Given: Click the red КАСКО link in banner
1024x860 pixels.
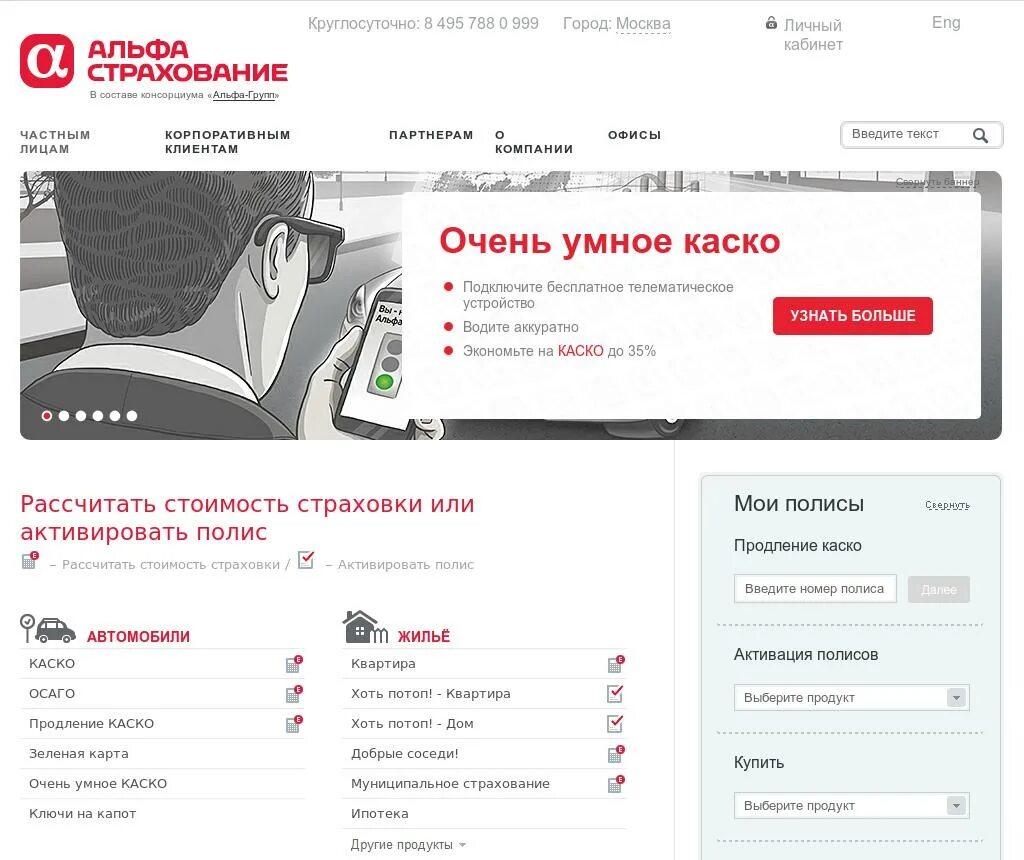Looking at the screenshot, I should point(580,351).
